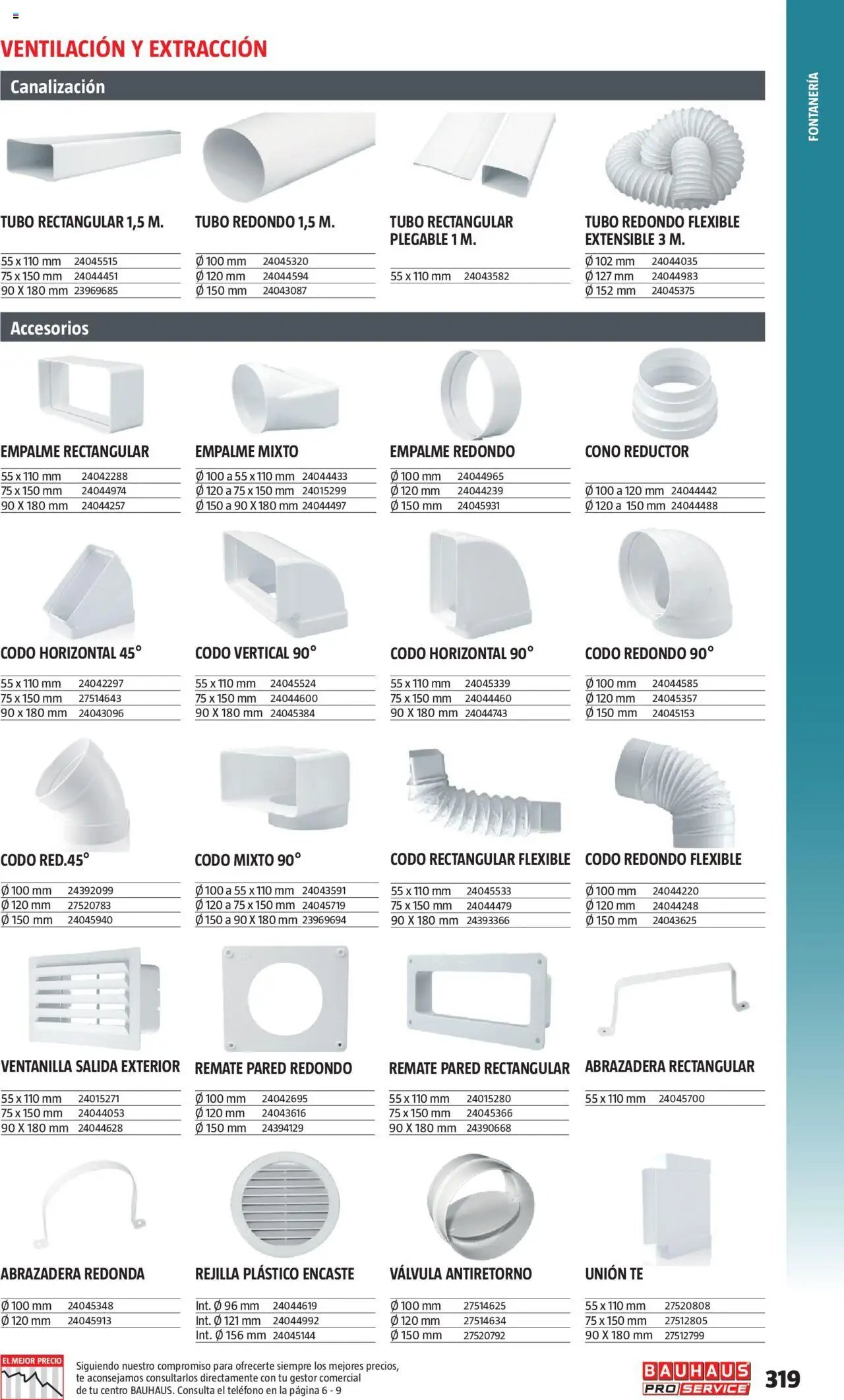Click the Abrazadera Redonda clamp image
The width and height of the screenshot is (844, 1400).
pyautogui.click(x=89, y=1204)
